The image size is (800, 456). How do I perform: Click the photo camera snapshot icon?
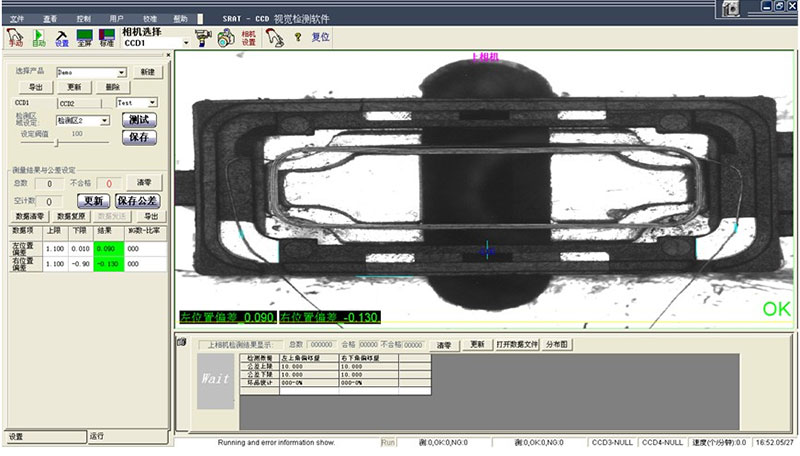pos(226,38)
